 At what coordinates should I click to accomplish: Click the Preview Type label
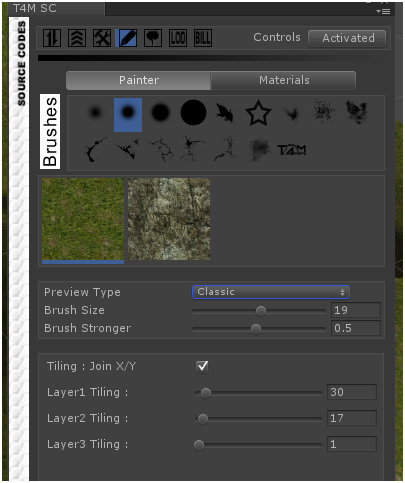pyautogui.click(x=82, y=293)
